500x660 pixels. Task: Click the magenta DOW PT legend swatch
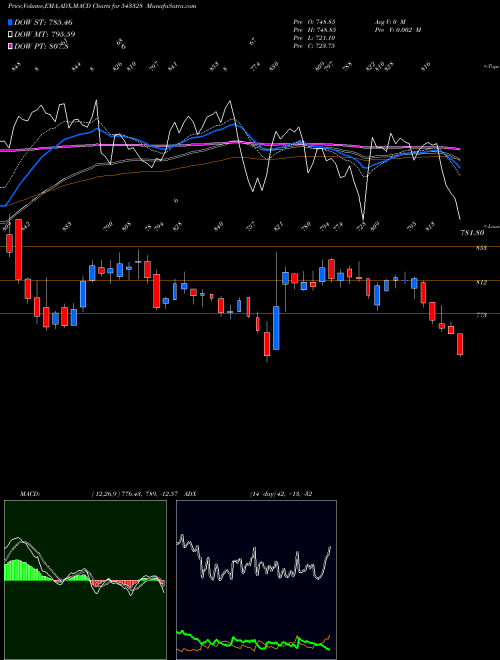10,46
